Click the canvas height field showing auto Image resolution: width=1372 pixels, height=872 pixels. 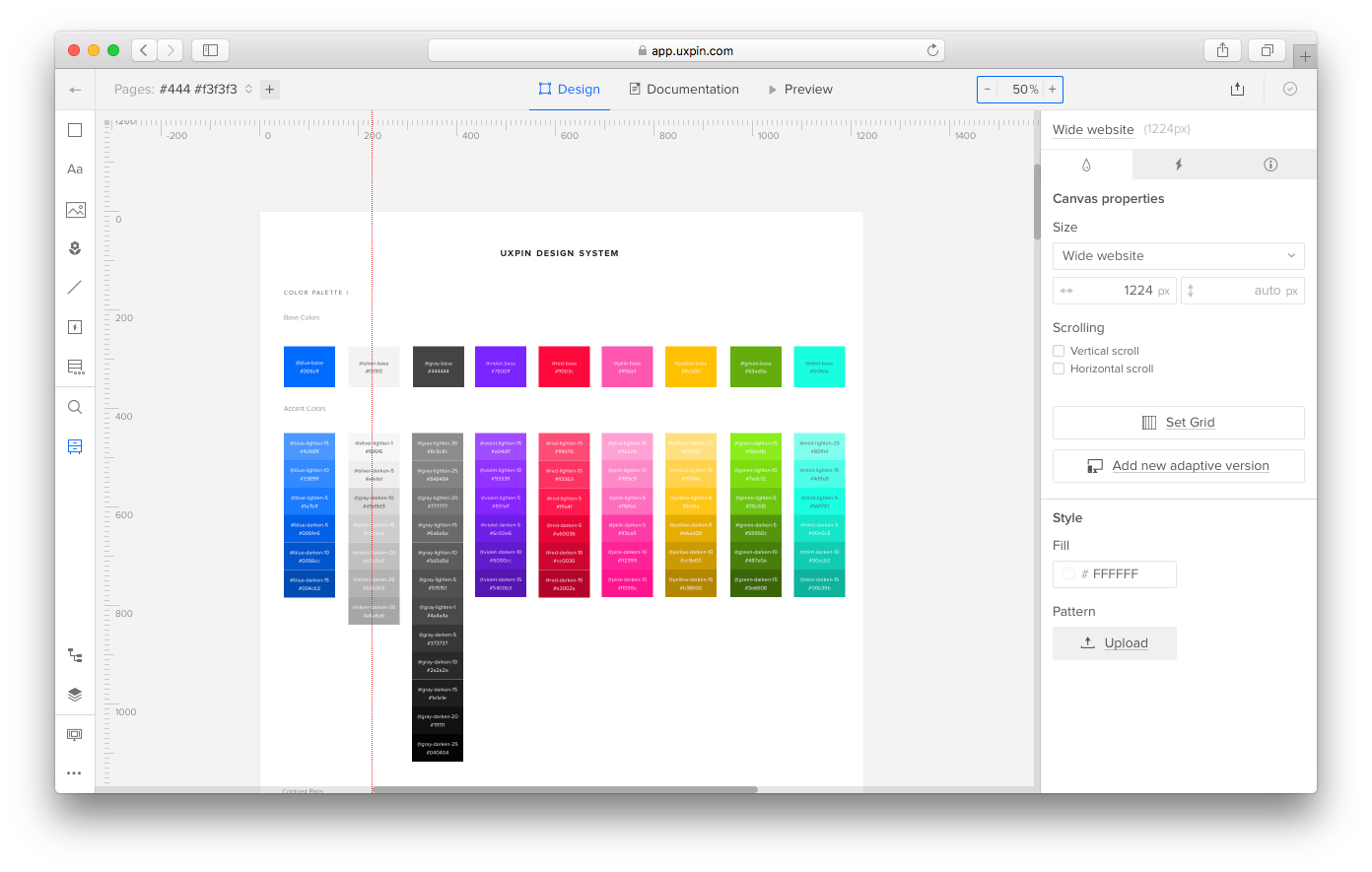coord(1243,291)
